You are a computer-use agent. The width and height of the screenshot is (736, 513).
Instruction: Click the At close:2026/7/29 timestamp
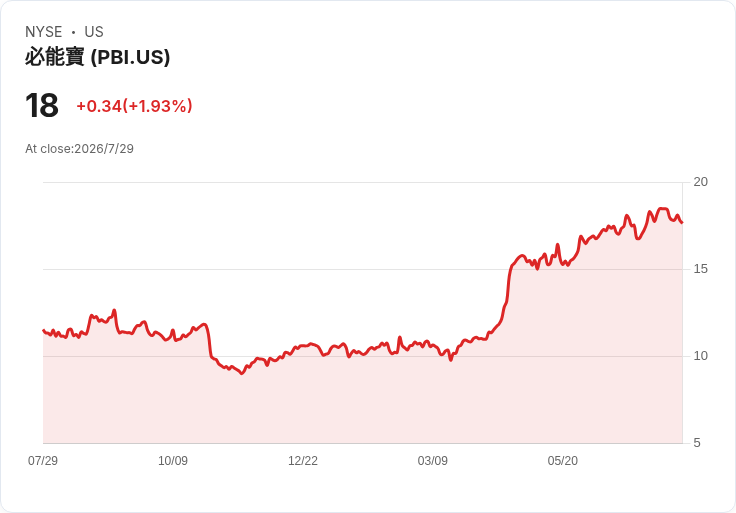point(79,149)
